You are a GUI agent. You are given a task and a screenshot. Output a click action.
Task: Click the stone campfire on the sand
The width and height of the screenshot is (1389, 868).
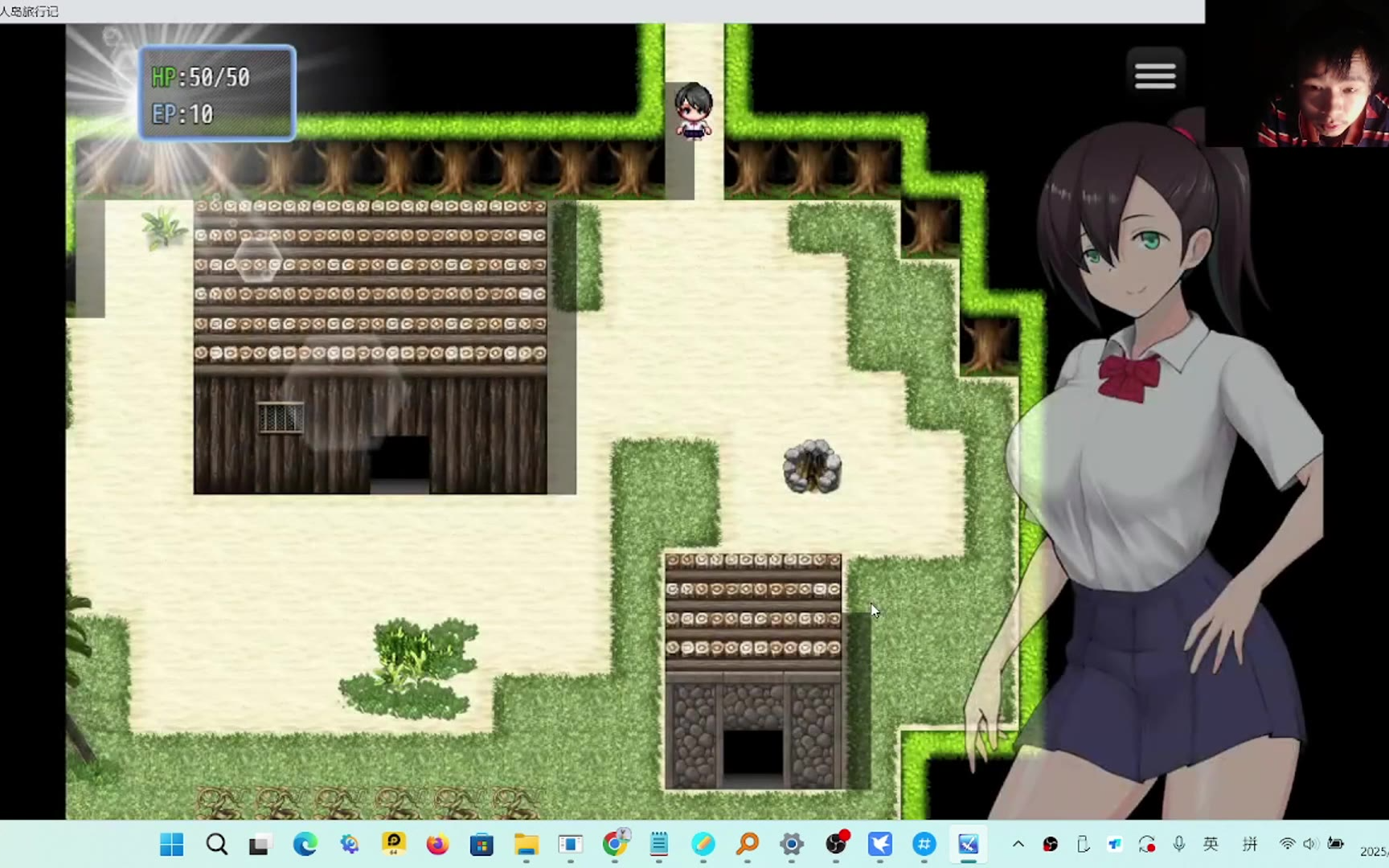812,466
